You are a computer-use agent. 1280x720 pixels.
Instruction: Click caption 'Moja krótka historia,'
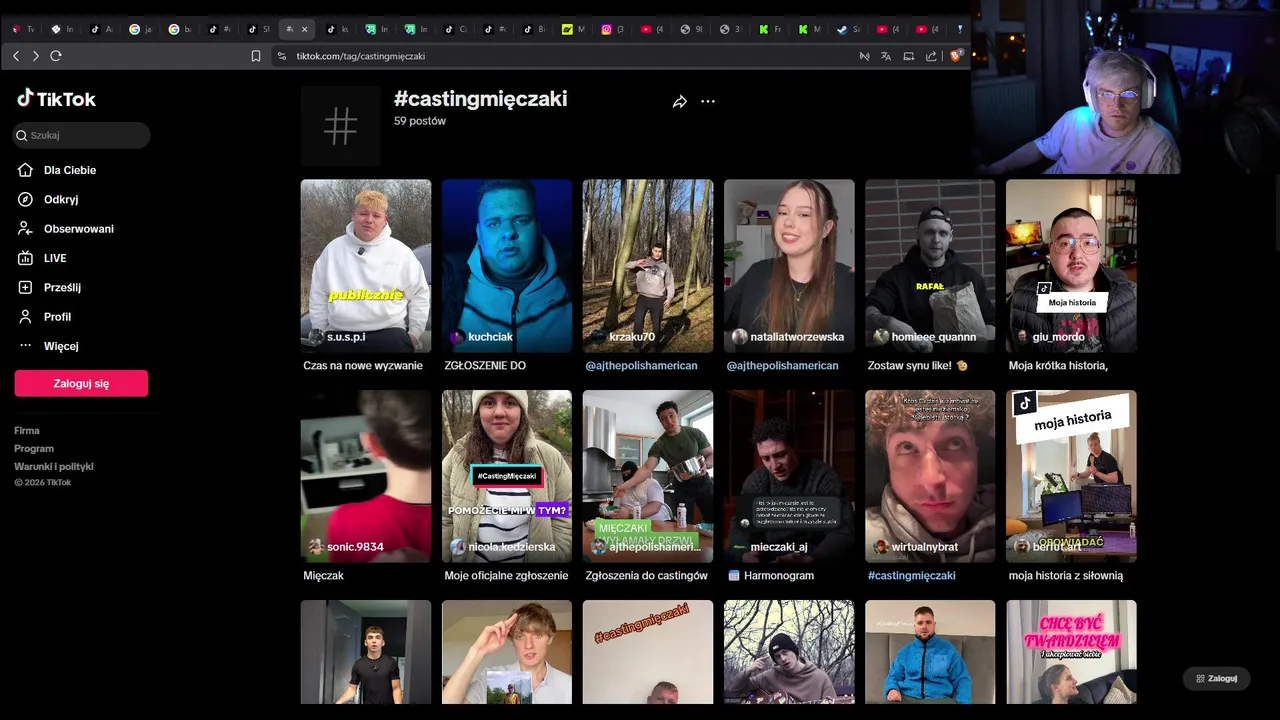coord(1058,366)
